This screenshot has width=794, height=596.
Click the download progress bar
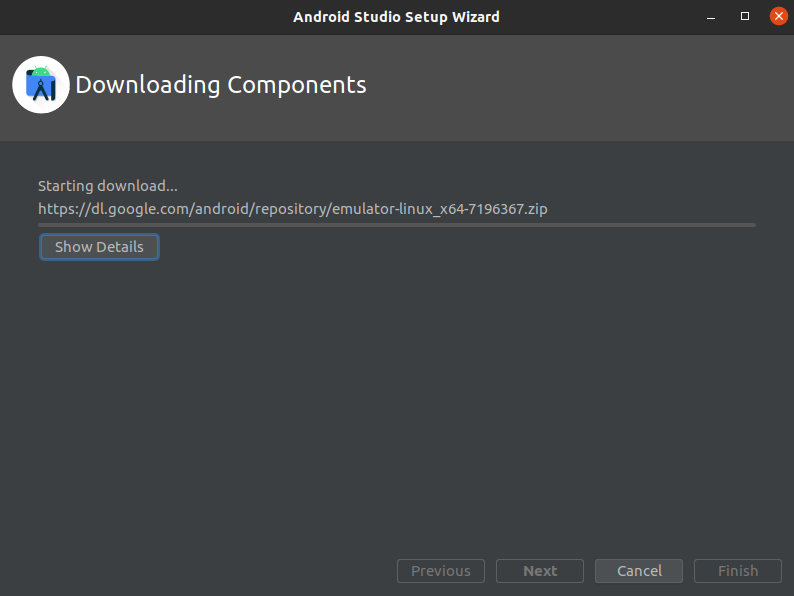coord(397,225)
